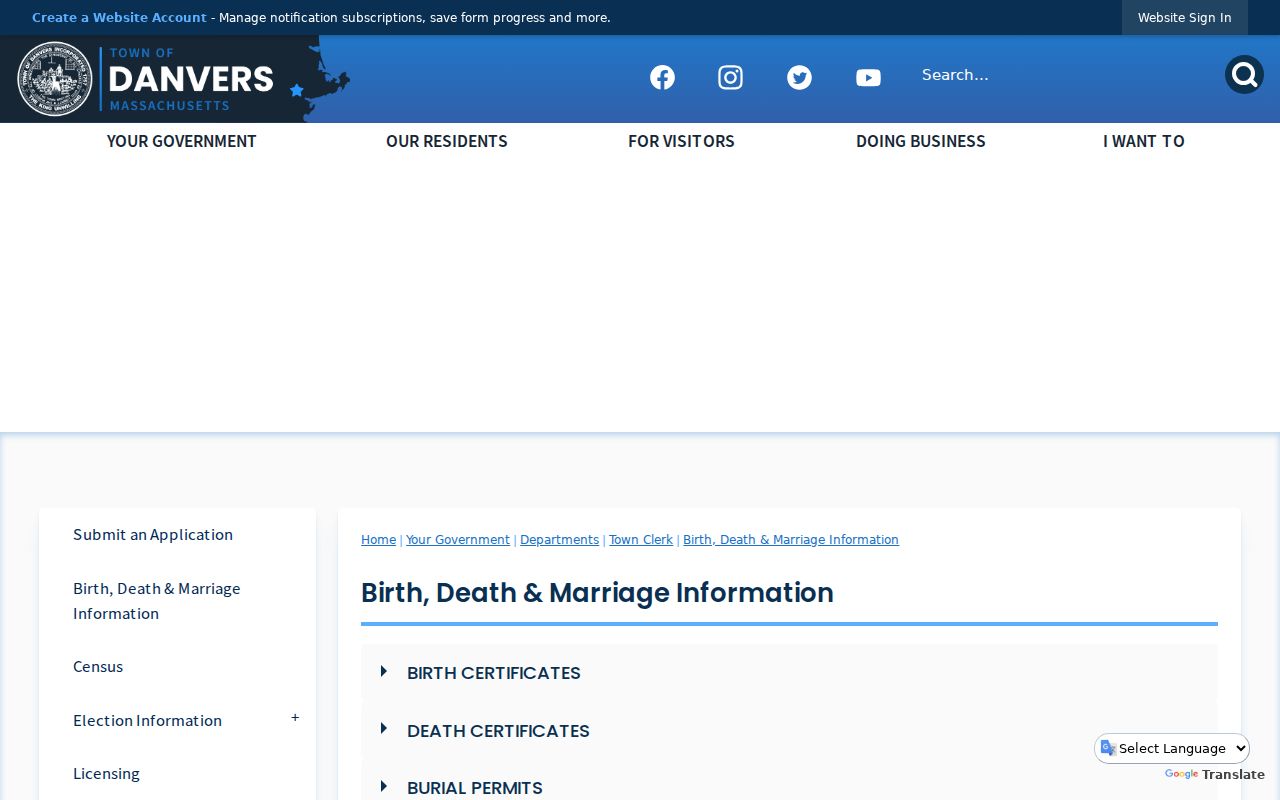Screen dimensions: 1280x800
Task: Open the Your Government menu
Action: pyautogui.click(x=182, y=141)
